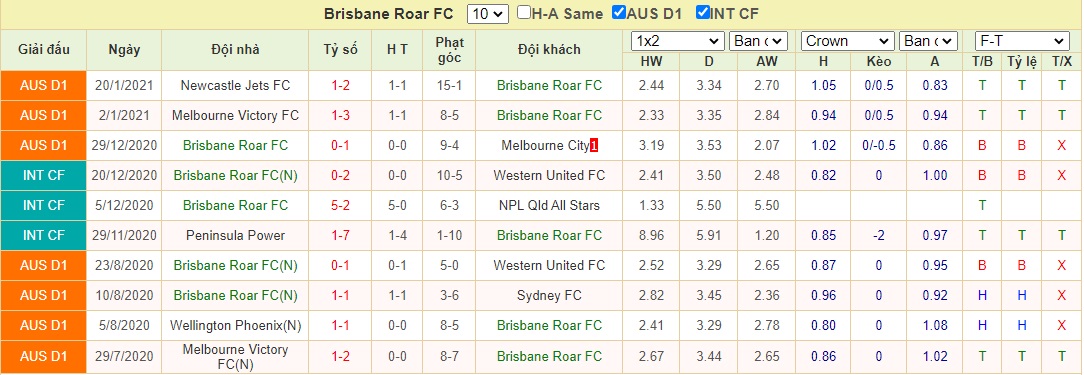Select the AUS D1 tag on 29/12/2020
Viewport: 1084px width, 375px height.
pyautogui.click(x=44, y=145)
